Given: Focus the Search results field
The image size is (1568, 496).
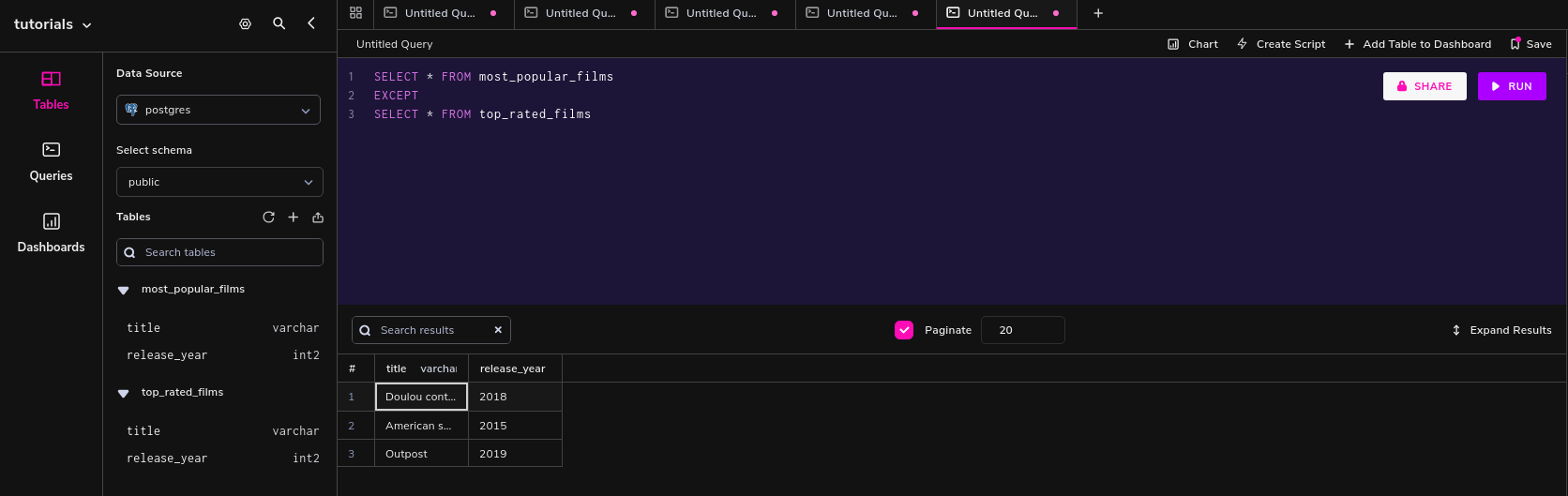Looking at the screenshot, I should tap(431, 330).
